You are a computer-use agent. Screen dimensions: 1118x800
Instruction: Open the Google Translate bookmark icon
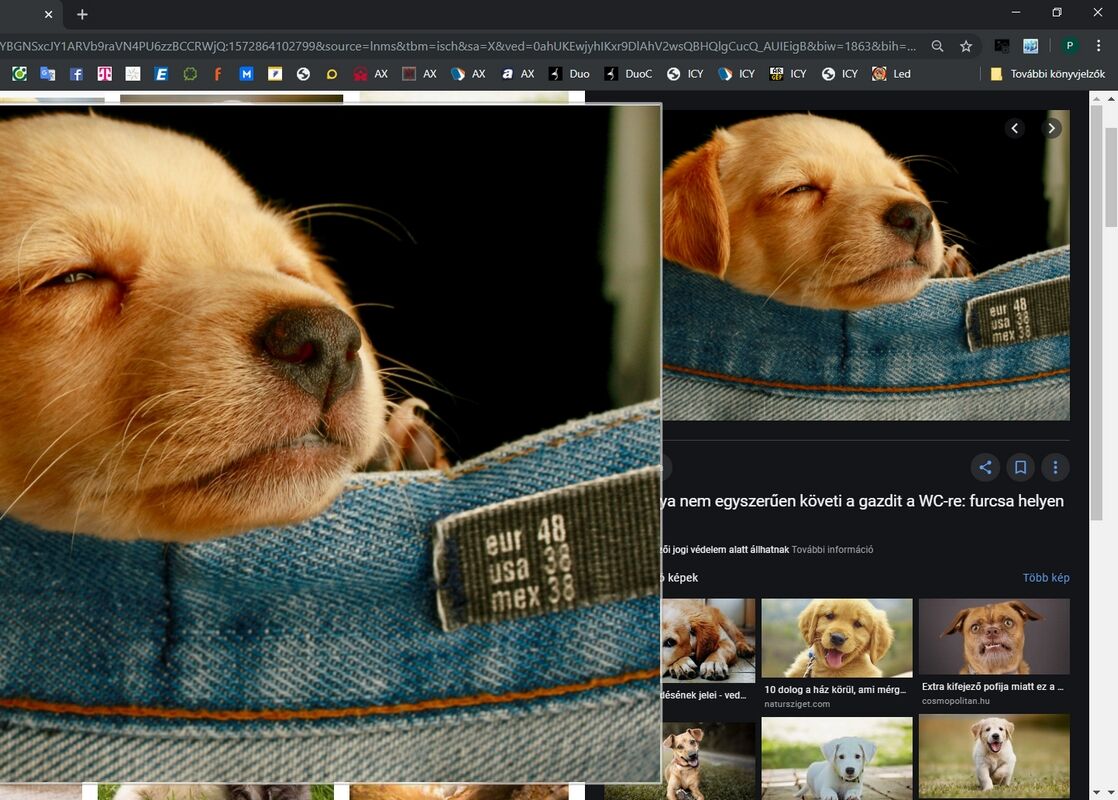[48, 73]
